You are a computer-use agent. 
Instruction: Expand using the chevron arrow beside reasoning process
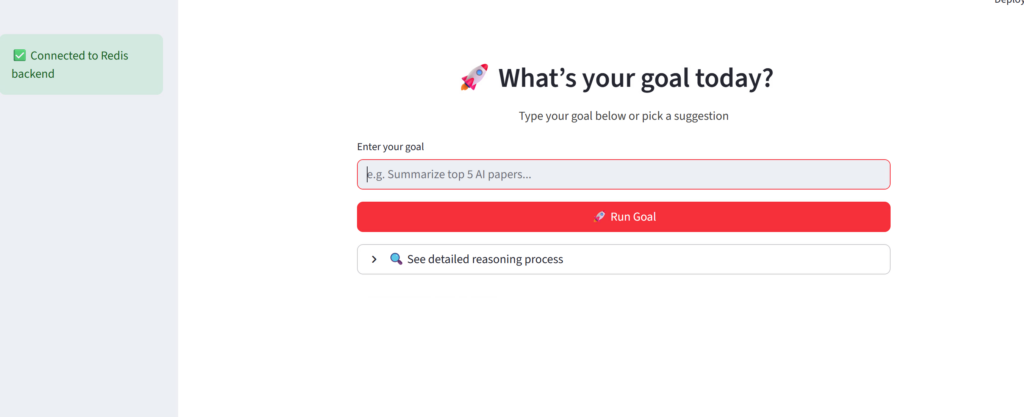(374, 259)
